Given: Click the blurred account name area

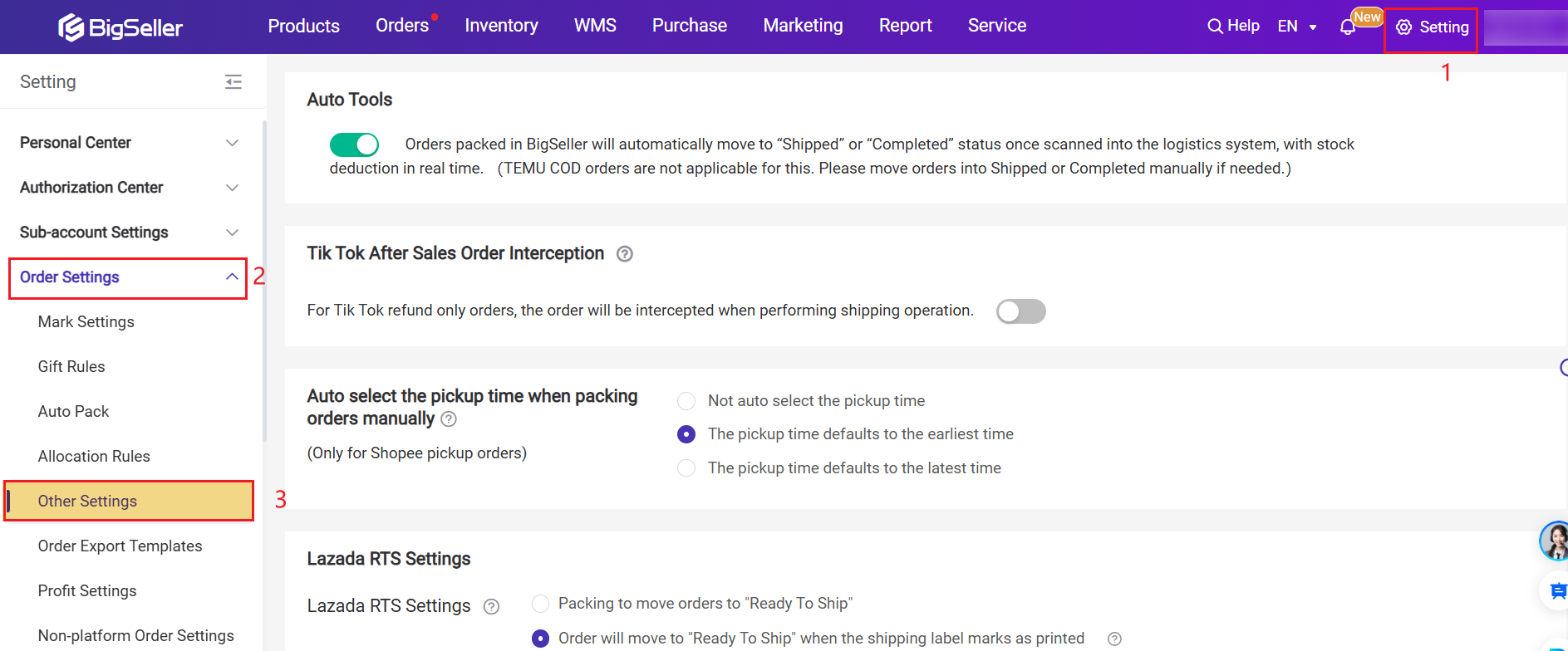Looking at the screenshot, I should [x=1526, y=27].
